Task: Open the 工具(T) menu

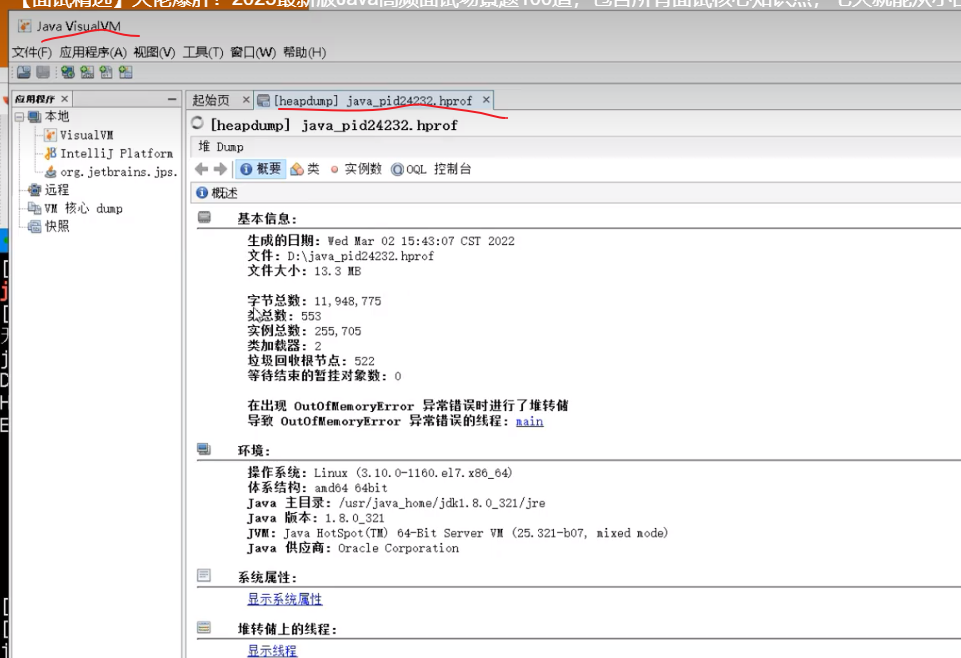Action: point(203,53)
